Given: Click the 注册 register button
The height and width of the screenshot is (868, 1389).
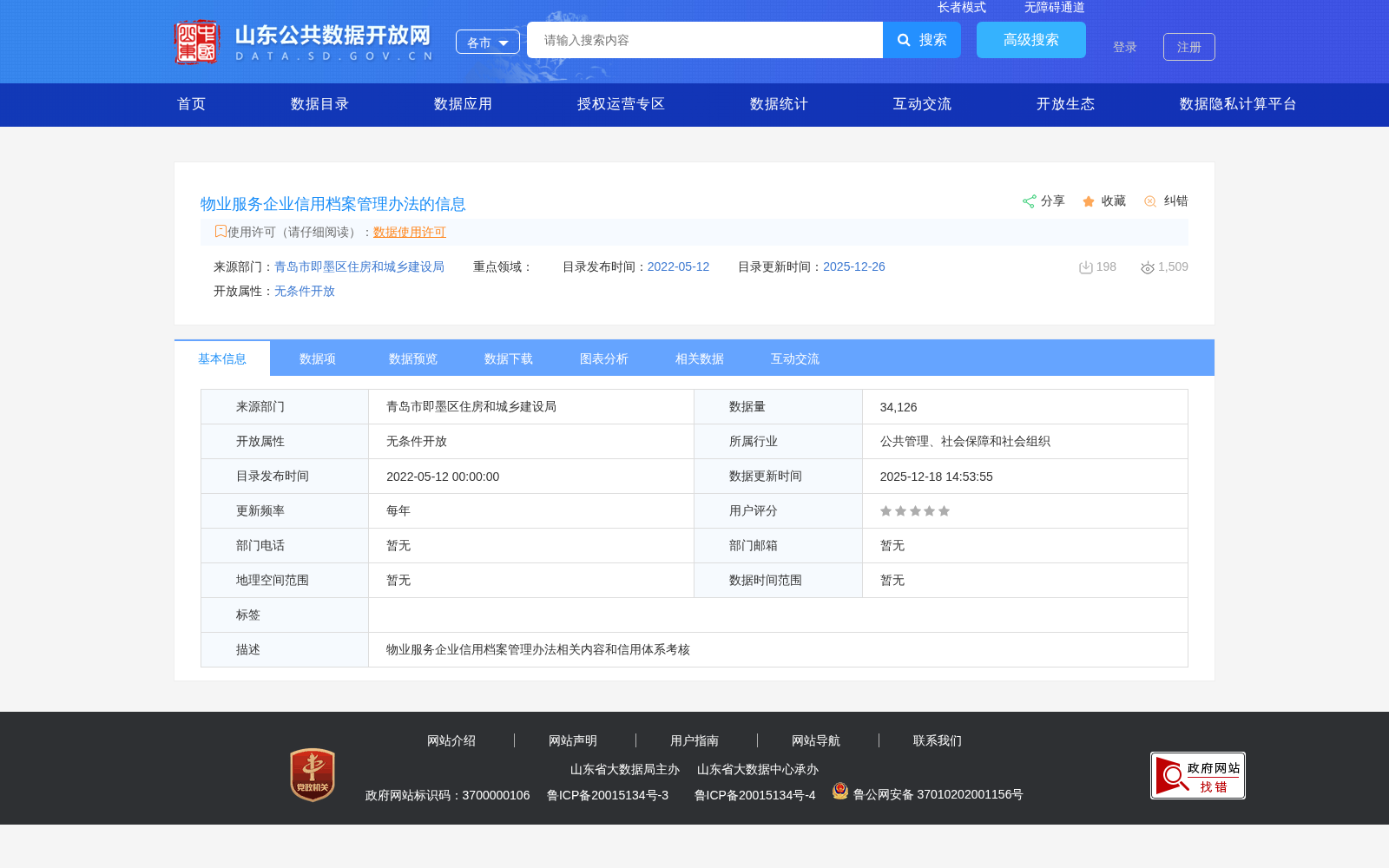Looking at the screenshot, I should pyautogui.click(x=1189, y=47).
